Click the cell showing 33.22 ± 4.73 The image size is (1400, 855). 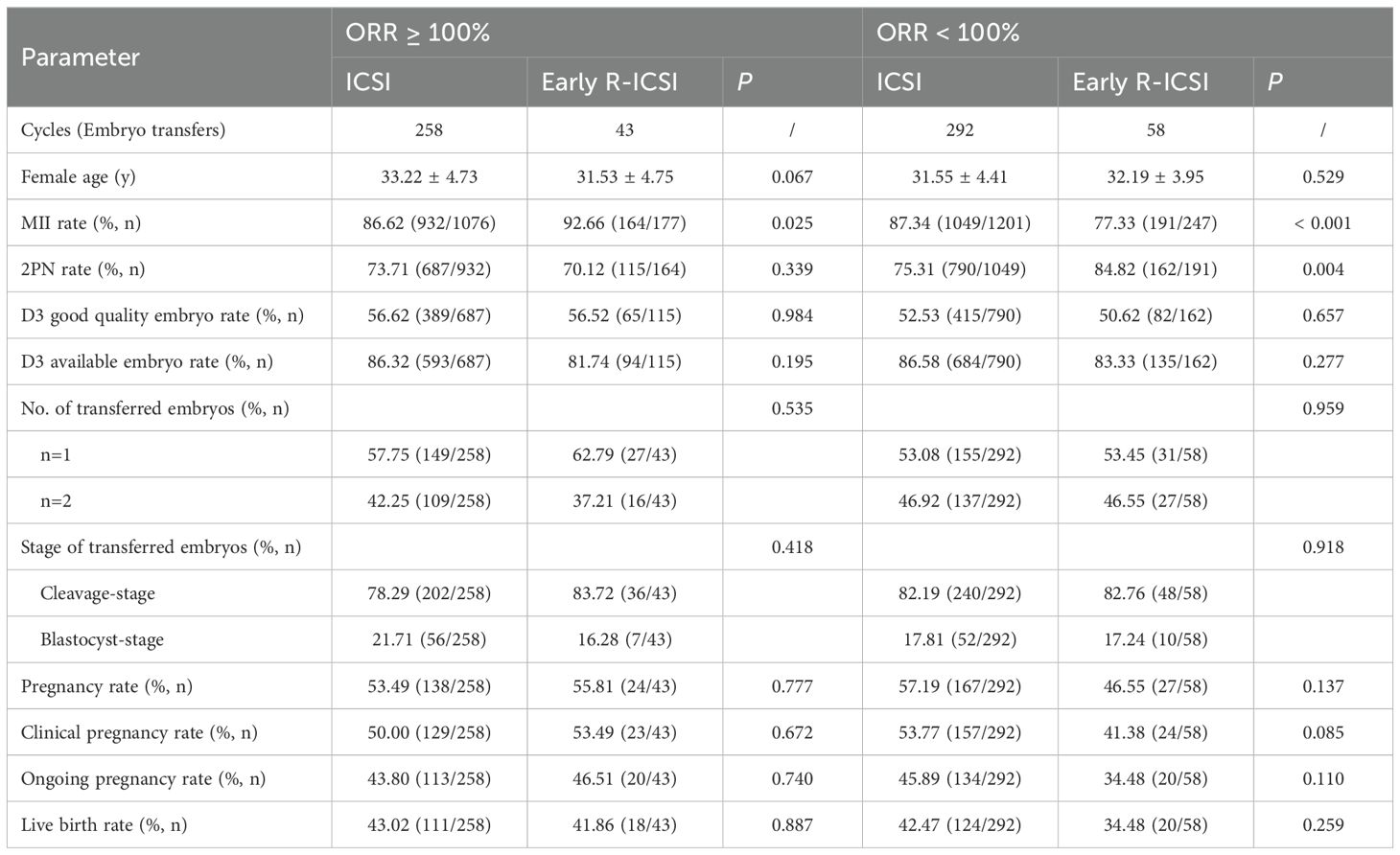(x=429, y=176)
